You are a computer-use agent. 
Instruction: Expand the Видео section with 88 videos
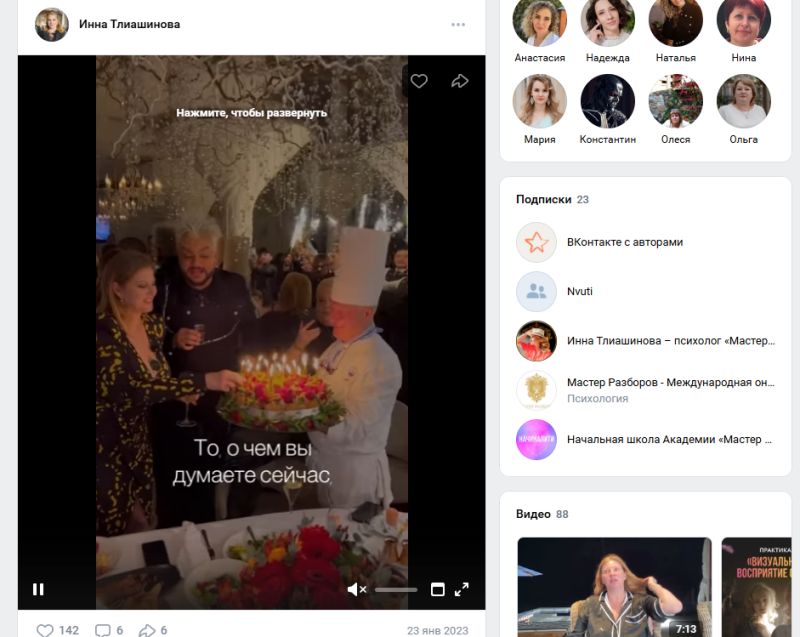pos(533,514)
